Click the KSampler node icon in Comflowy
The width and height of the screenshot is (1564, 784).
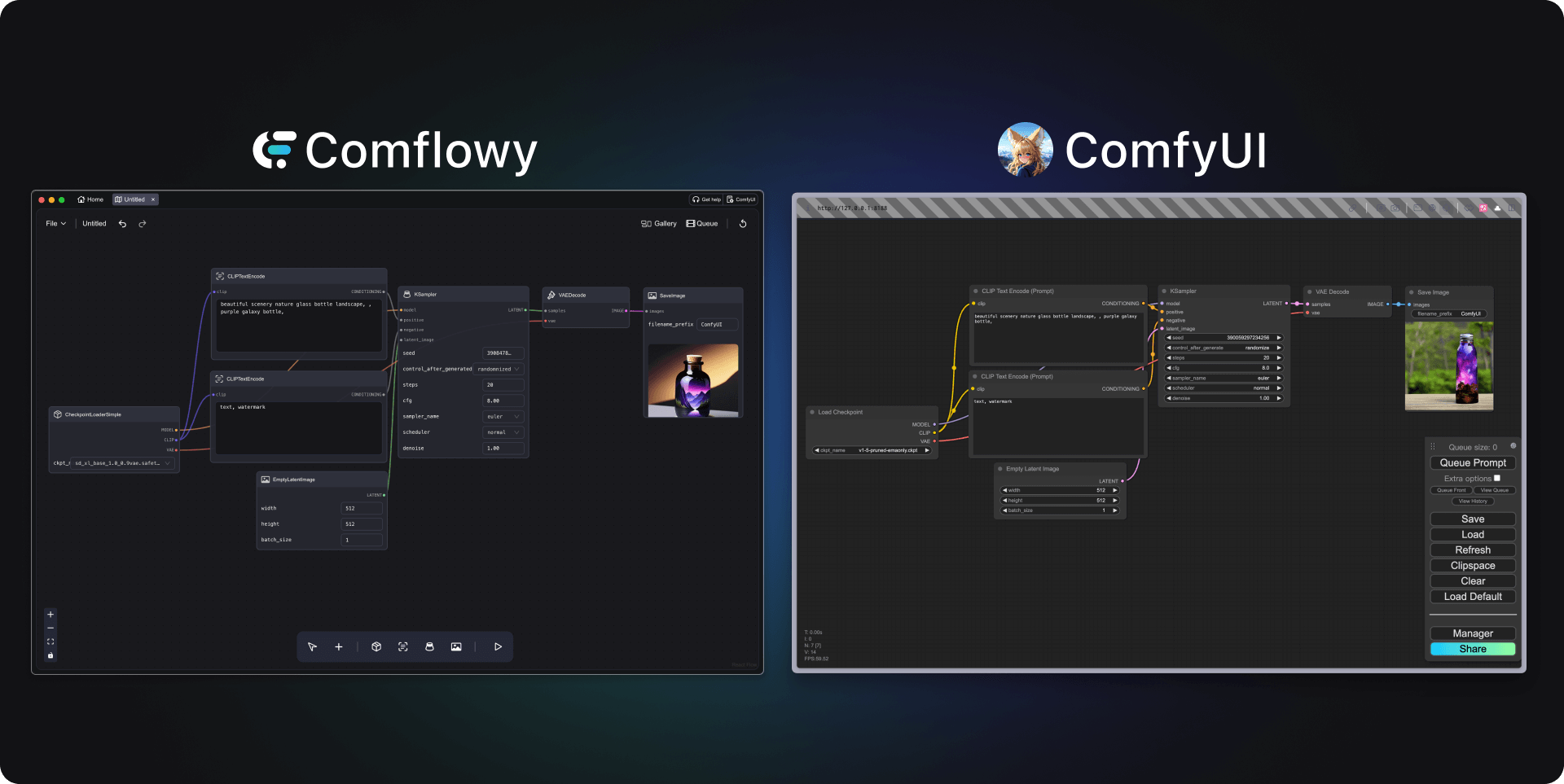[407, 295]
